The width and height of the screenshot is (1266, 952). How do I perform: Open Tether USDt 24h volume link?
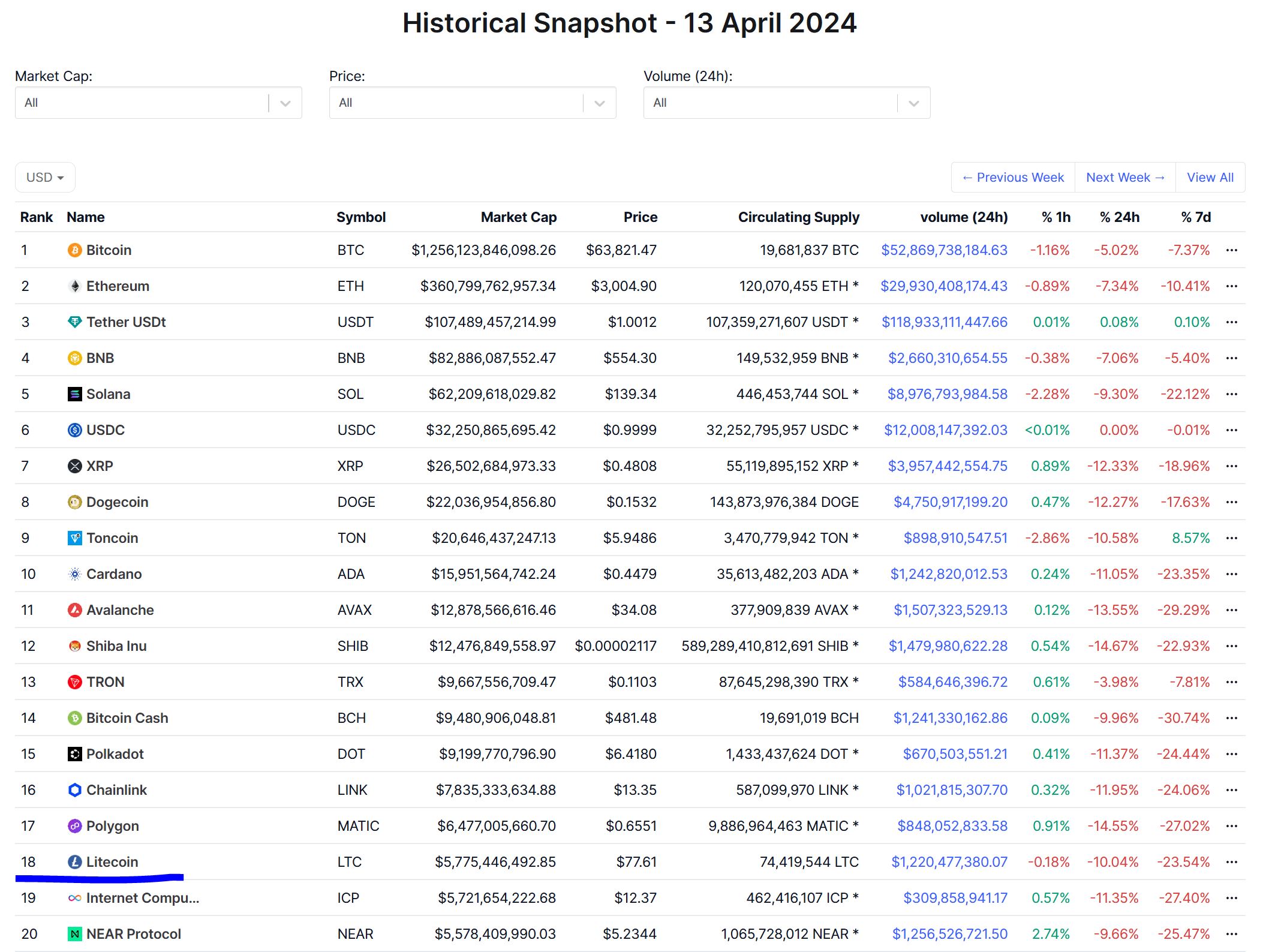(x=944, y=322)
